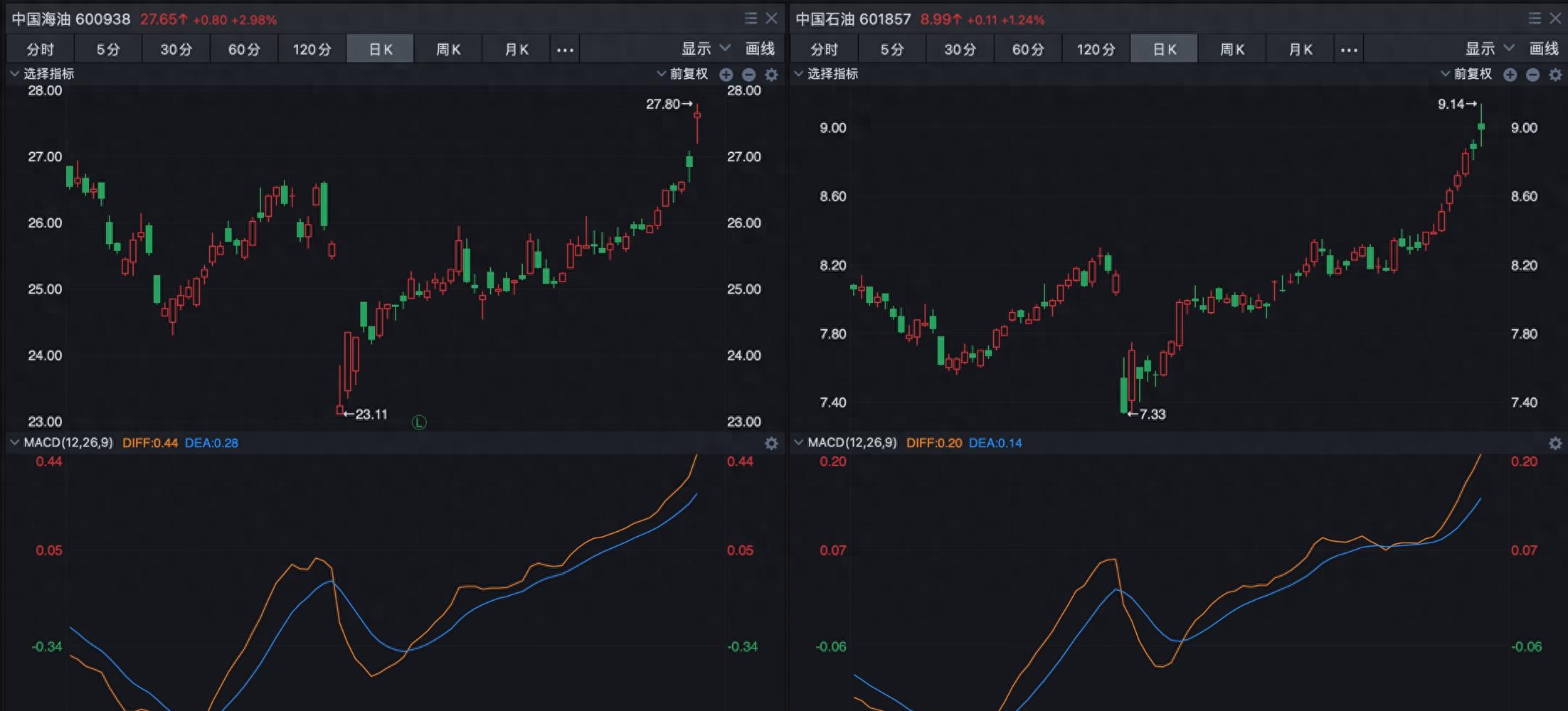Viewport: 1568px width, 711px height.
Task: Select 日K tab in 中国石油 panel
Action: 1165,50
